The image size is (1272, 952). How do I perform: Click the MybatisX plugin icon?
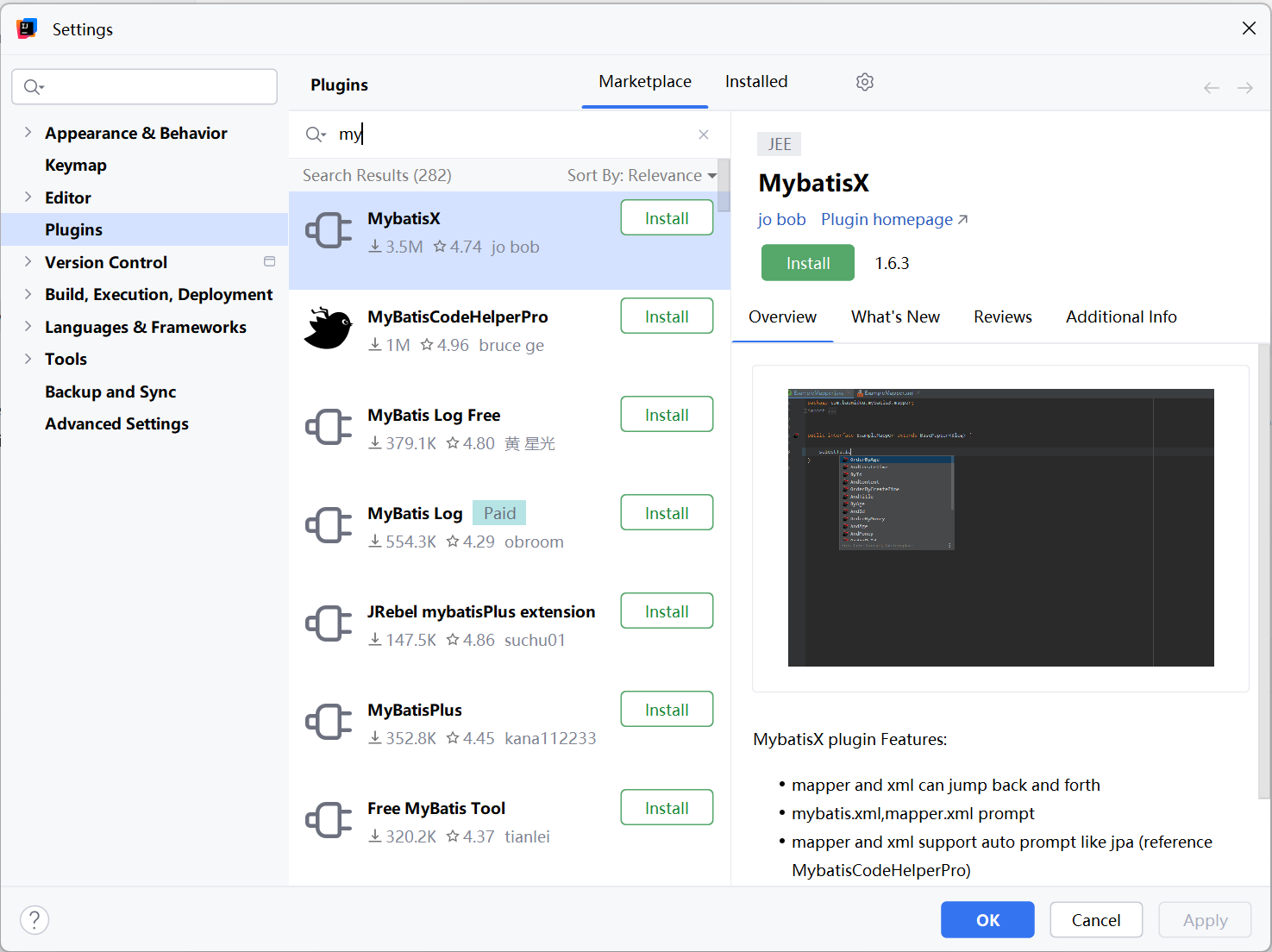click(x=329, y=230)
